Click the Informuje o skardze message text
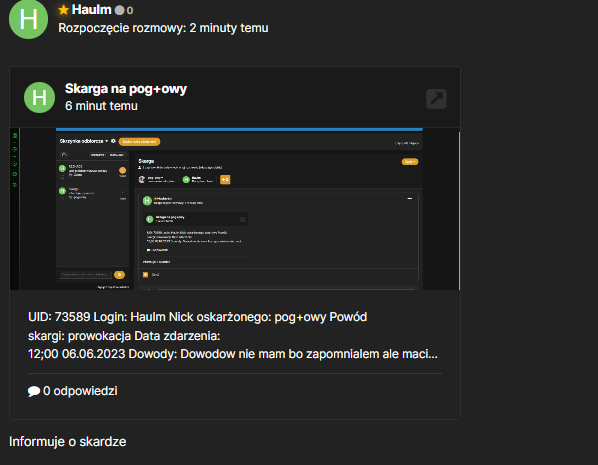The width and height of the screenshot is (598, 465). (x=68, y=441)
